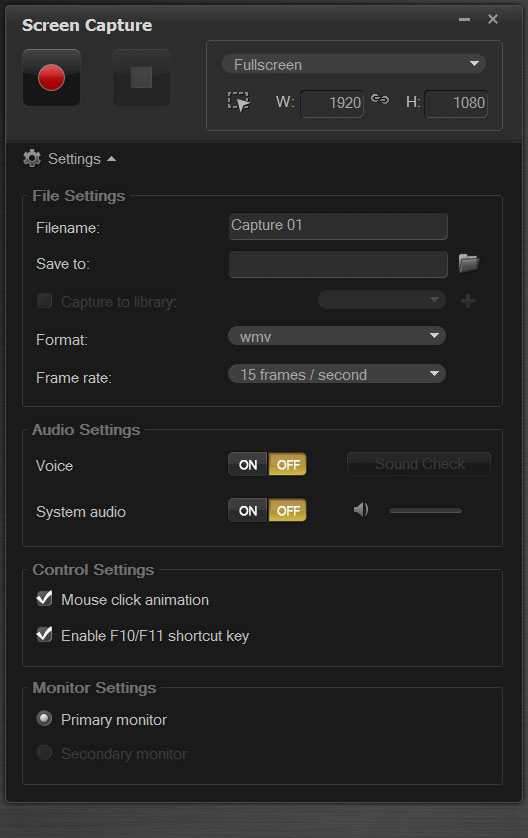Expand the Frame rate dropdown
Screen dimensions: 528x838
click(337, 374)
